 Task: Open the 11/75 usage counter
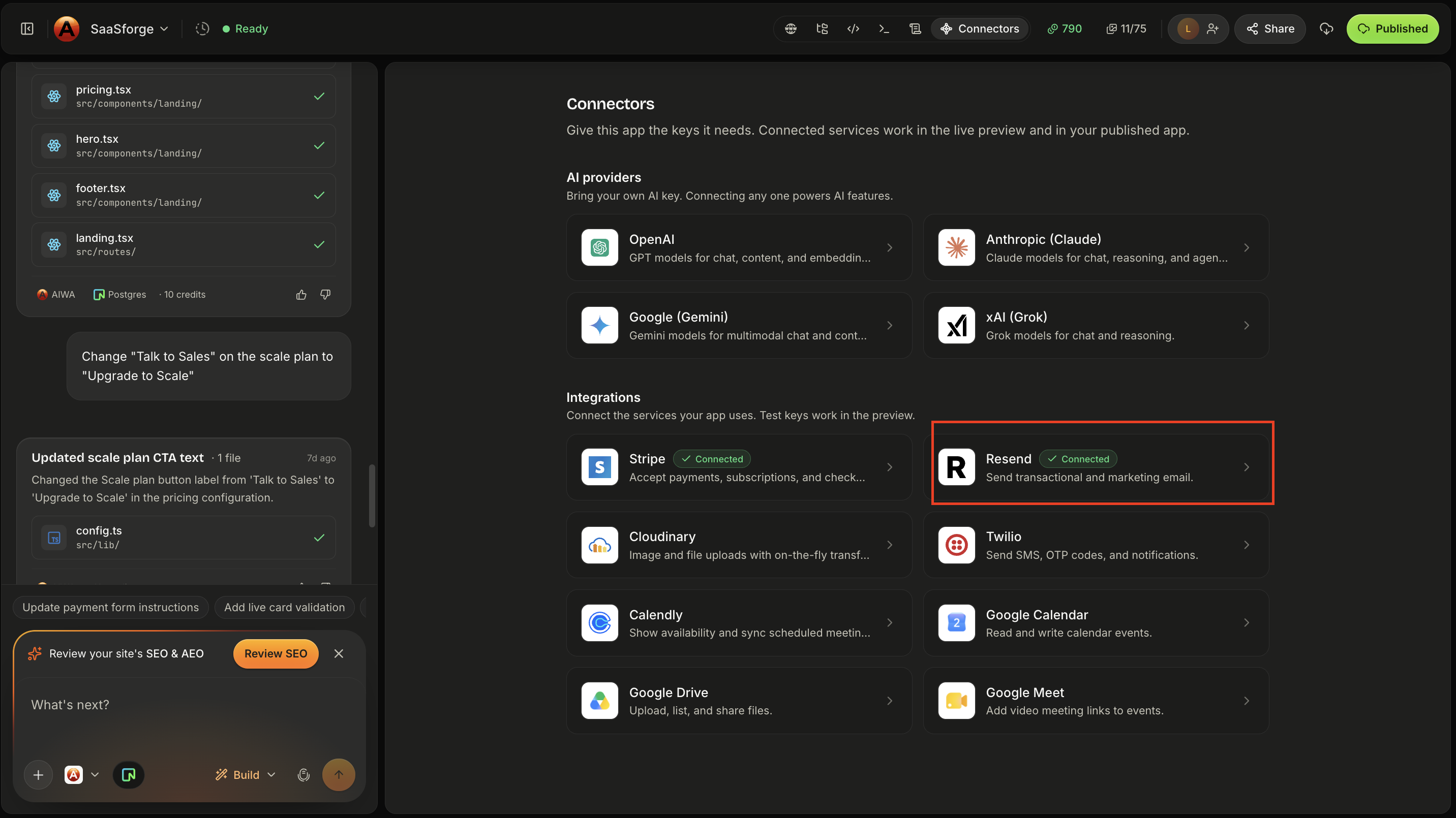coord(1126,29)
